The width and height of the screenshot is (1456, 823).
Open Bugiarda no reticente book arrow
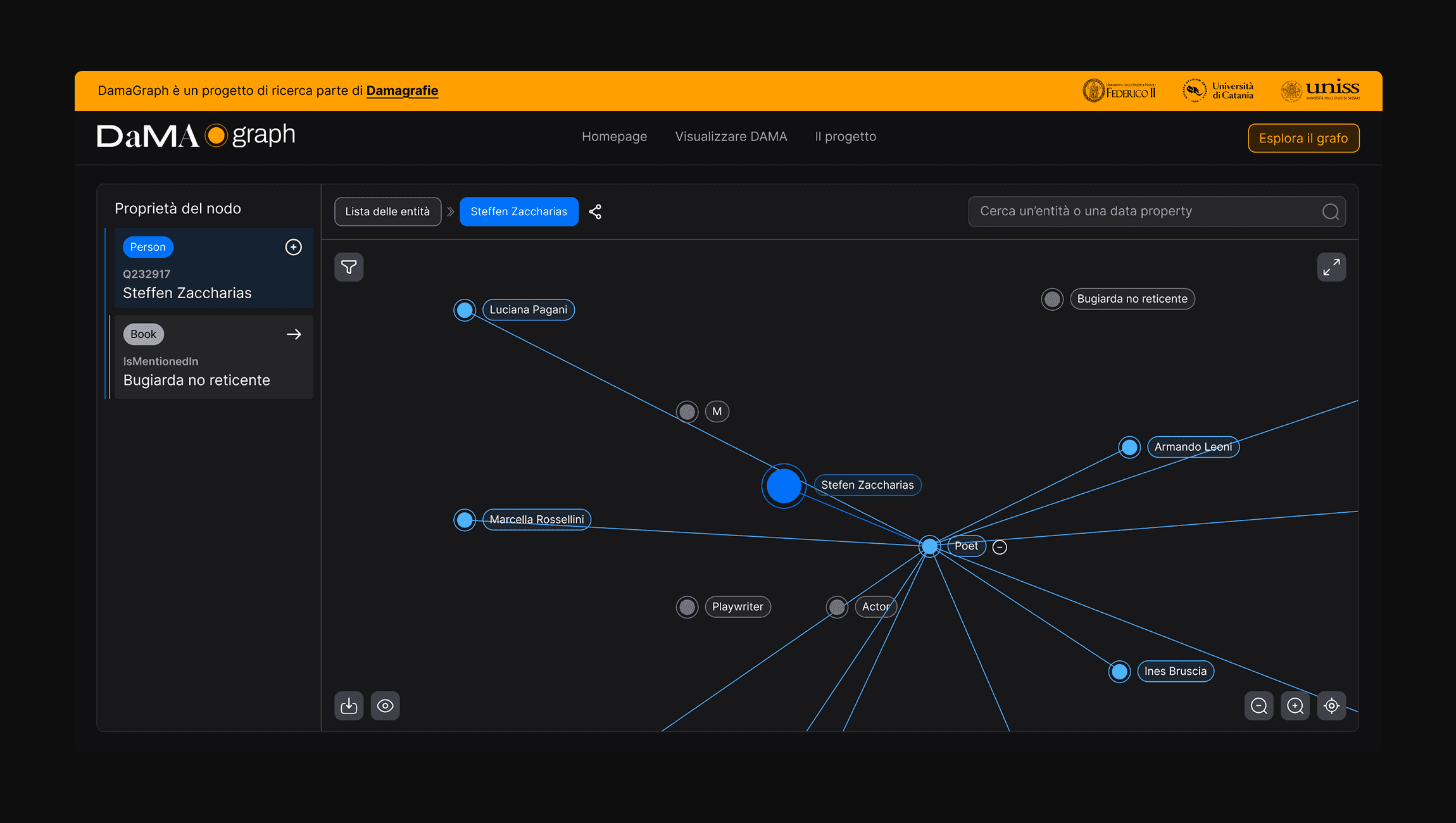point(294,334)
